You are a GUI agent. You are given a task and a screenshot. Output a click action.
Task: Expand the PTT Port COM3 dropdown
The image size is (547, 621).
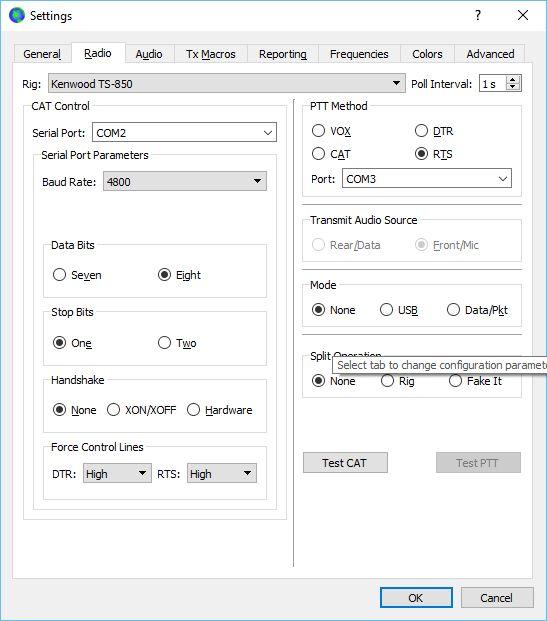[x=427, y=179]
